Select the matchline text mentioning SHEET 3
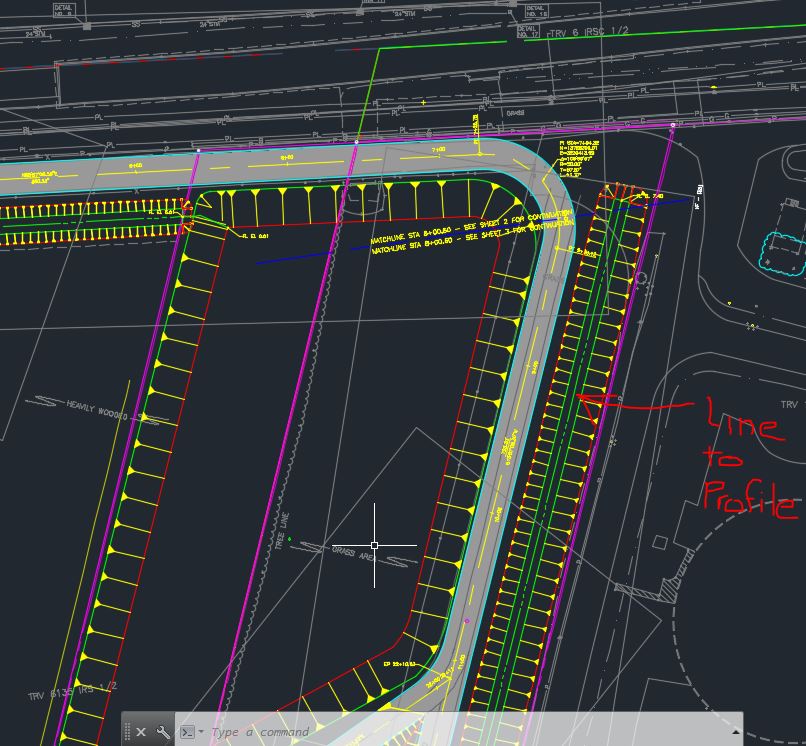Screen dimensions: 806x746 (x=473, y=238)
